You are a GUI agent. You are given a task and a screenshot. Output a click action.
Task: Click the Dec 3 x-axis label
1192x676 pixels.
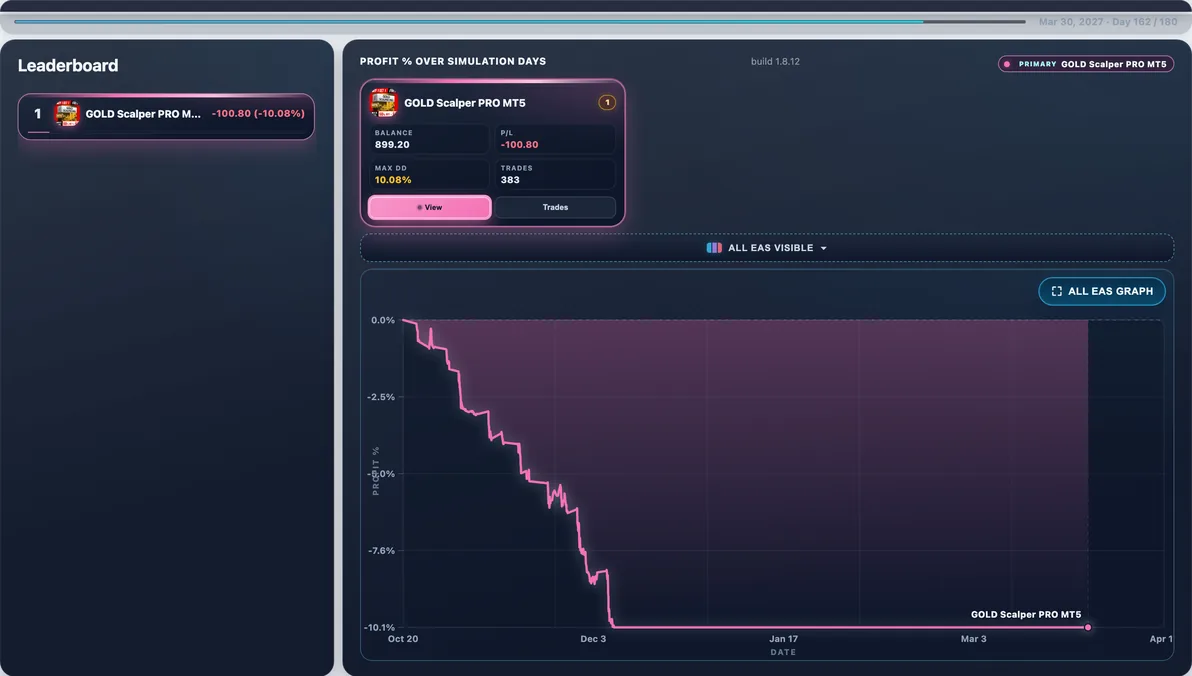[x=593, y=639]
